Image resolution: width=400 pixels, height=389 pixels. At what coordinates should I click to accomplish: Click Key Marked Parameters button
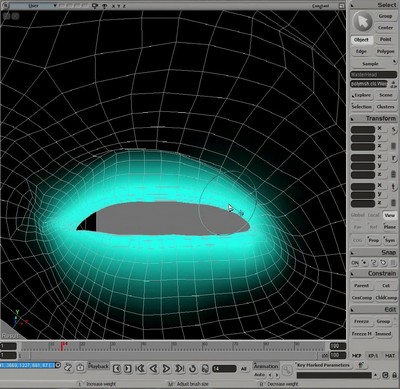[323, 365]
